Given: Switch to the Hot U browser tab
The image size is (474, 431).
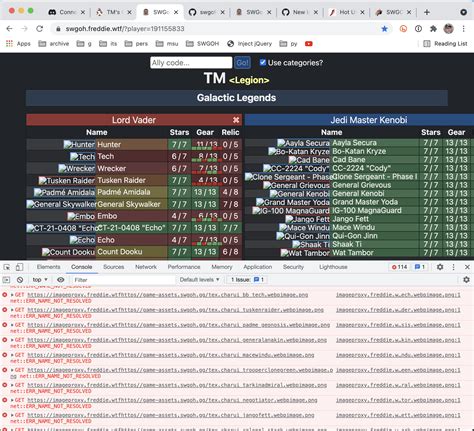Looking at the screenshot, I should point(347,12).
